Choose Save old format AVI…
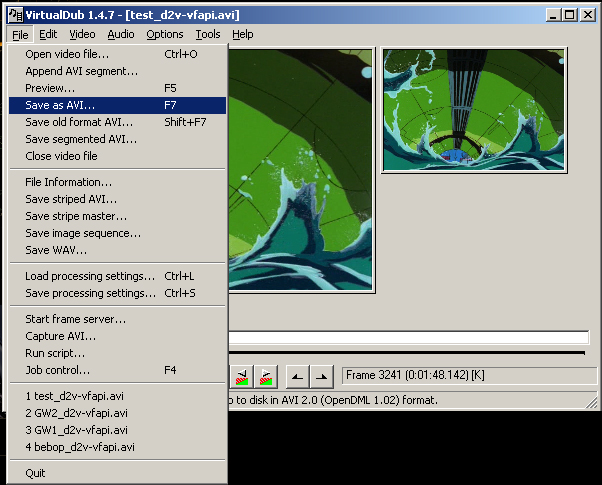This screenshot has height=485, width=602. point(117,122)
